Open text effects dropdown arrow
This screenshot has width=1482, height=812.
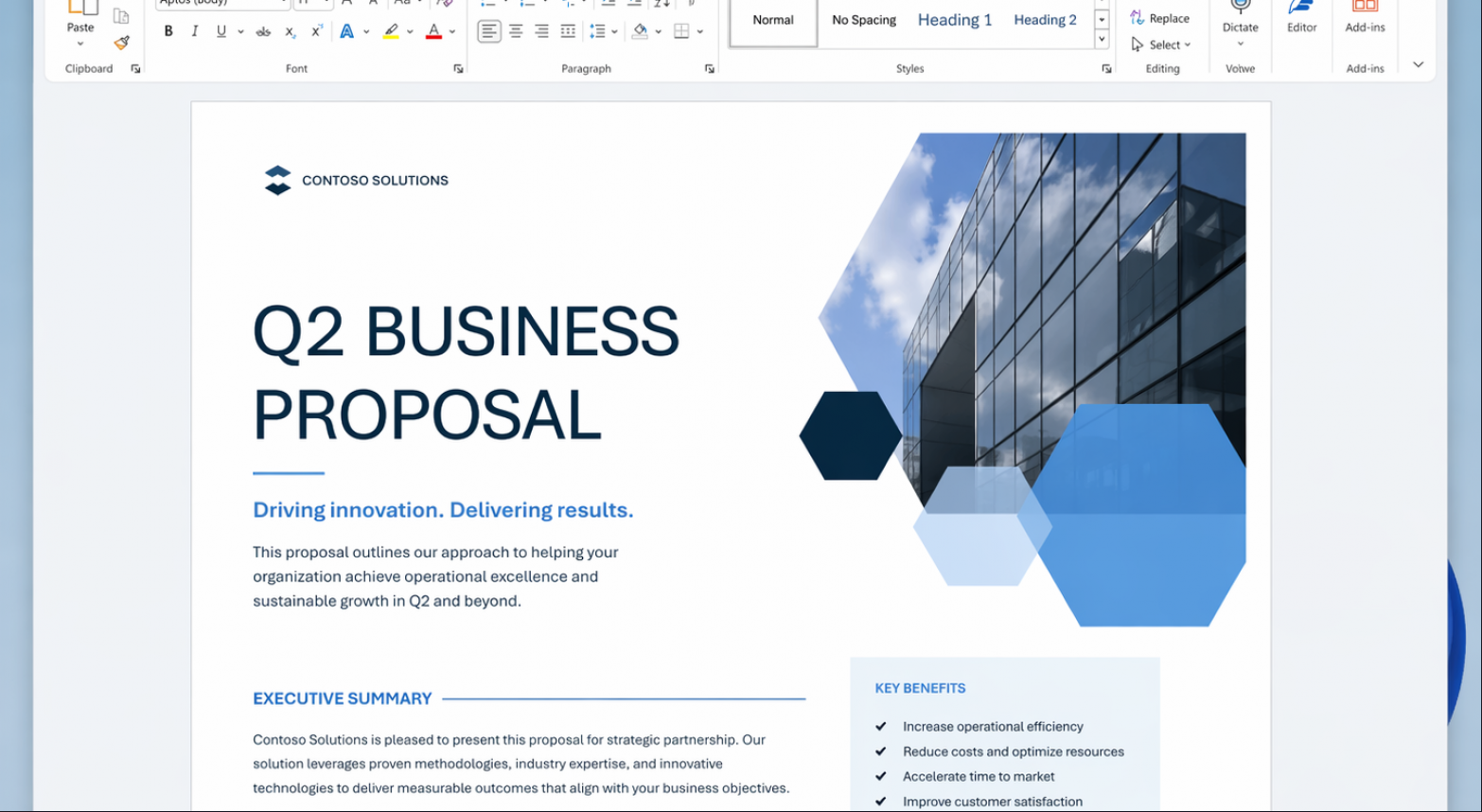[366, 31]
